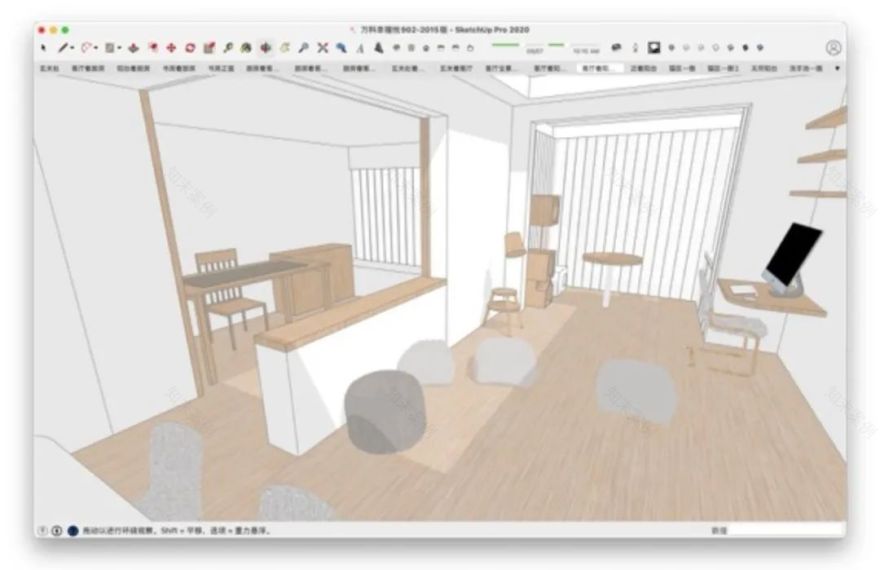
Task: Select the highlighted active scene tab
Action: coord(595,68)
